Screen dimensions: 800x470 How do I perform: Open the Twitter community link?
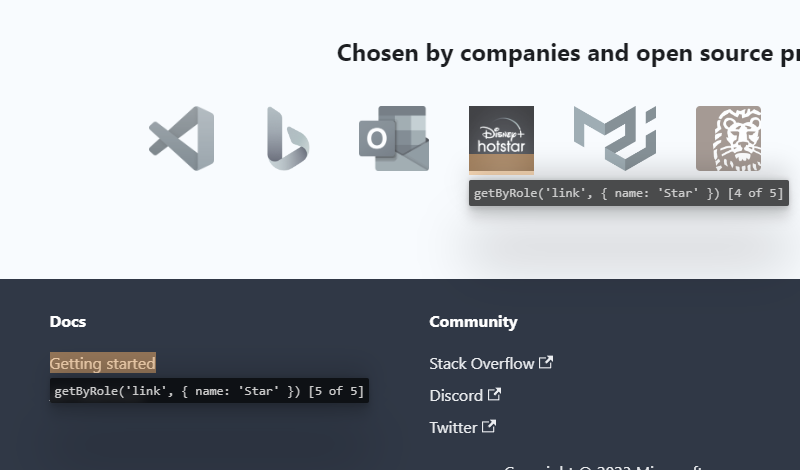462,427
